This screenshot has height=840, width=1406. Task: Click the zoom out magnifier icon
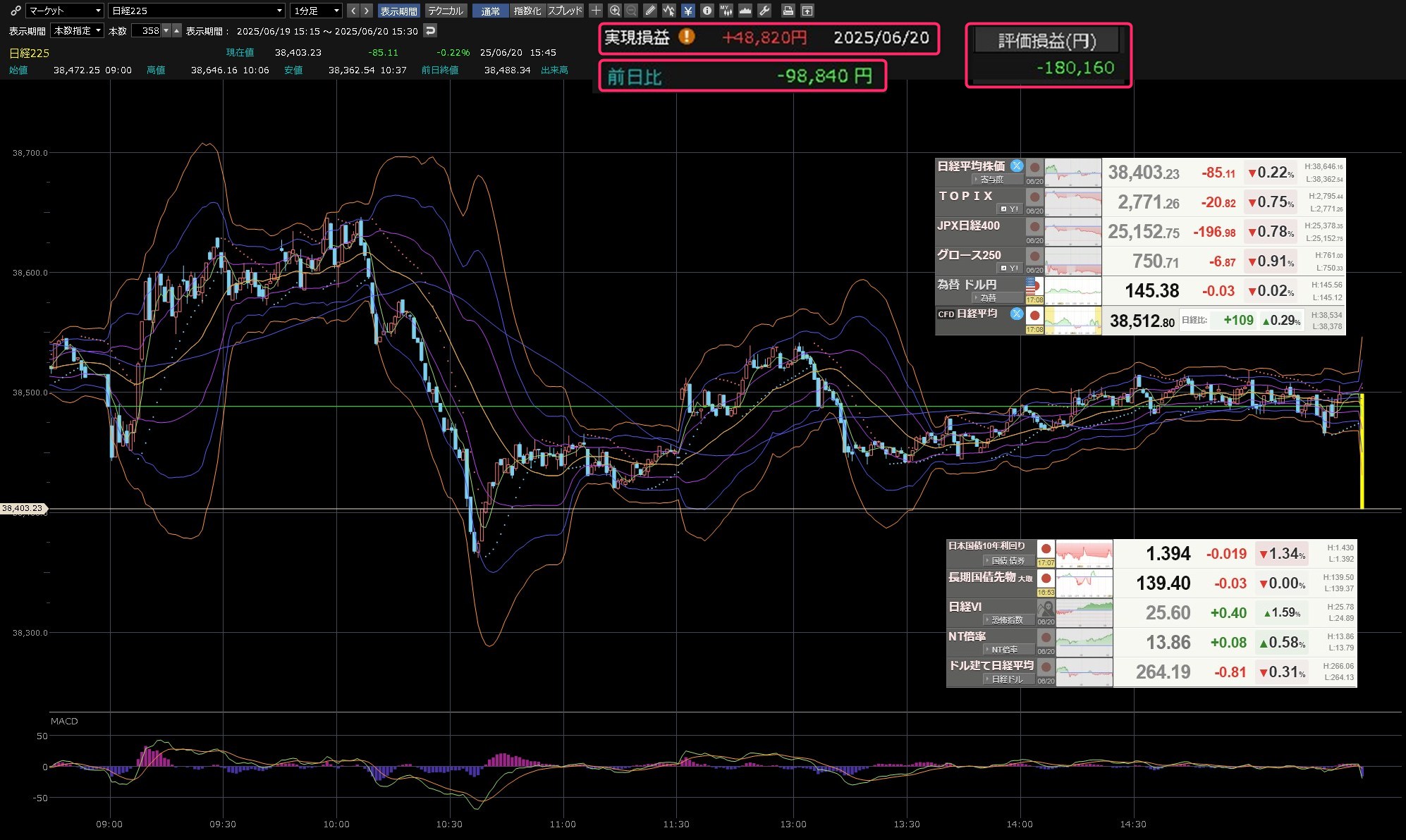coord(631,11)
